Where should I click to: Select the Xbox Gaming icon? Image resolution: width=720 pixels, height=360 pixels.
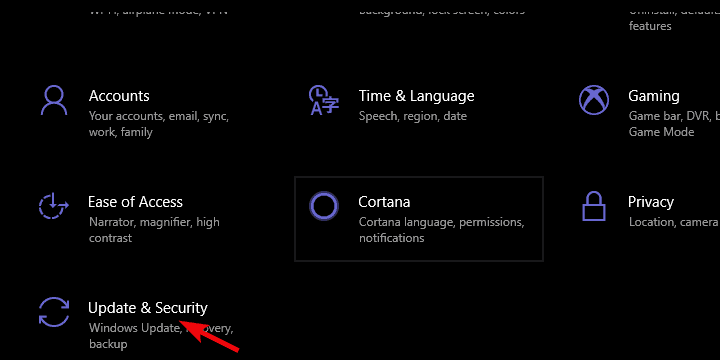point(594,100)
